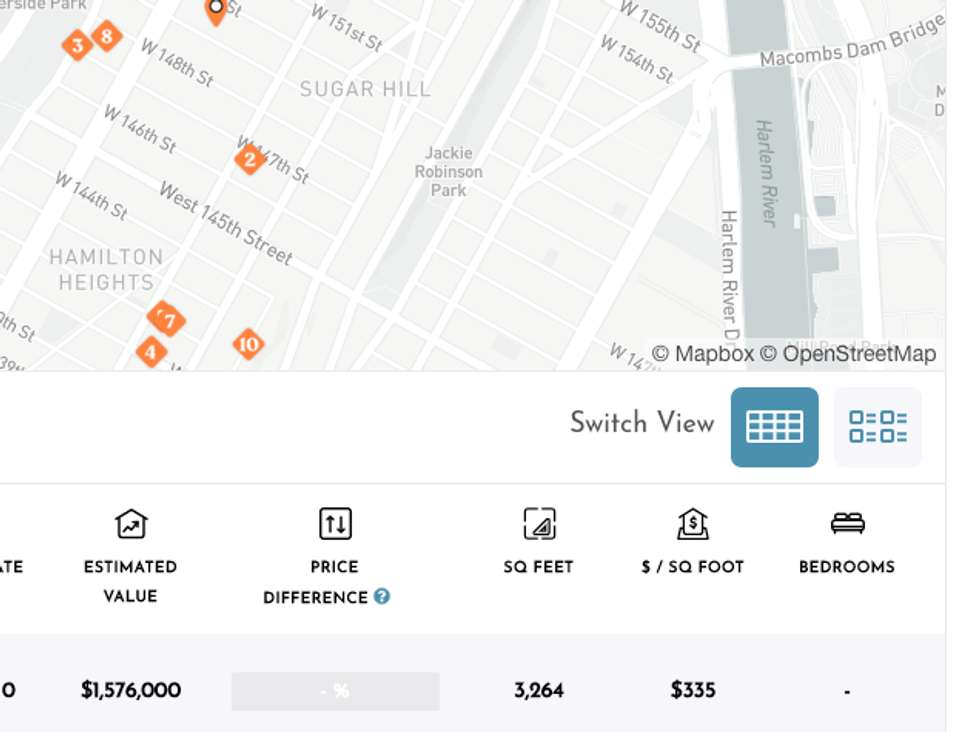The width and height of the screenshot is (980, 732).
Task: Sort by Bedrooms column header
Action: tap(846, 567)
